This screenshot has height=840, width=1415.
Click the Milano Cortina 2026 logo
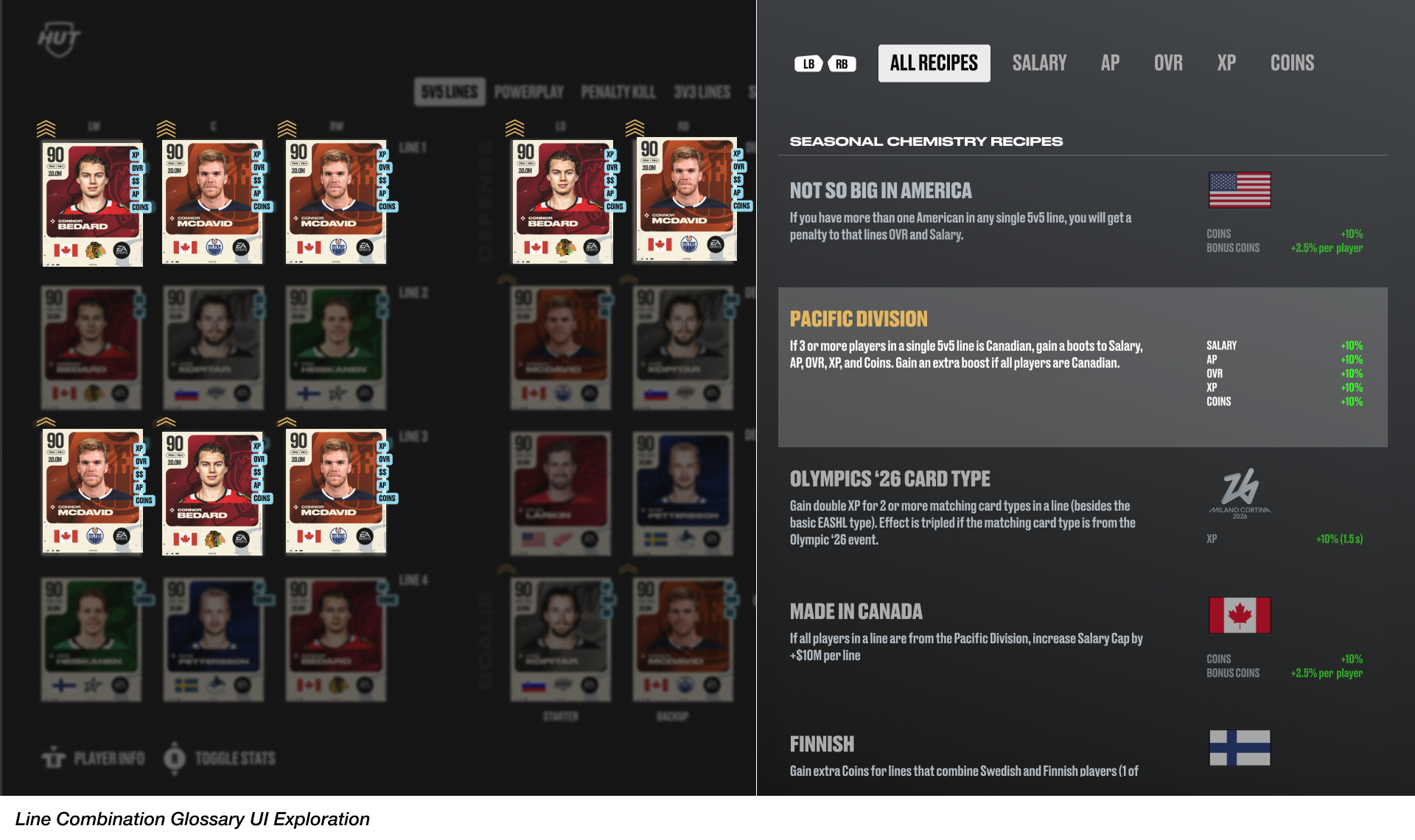point(1240,493)
